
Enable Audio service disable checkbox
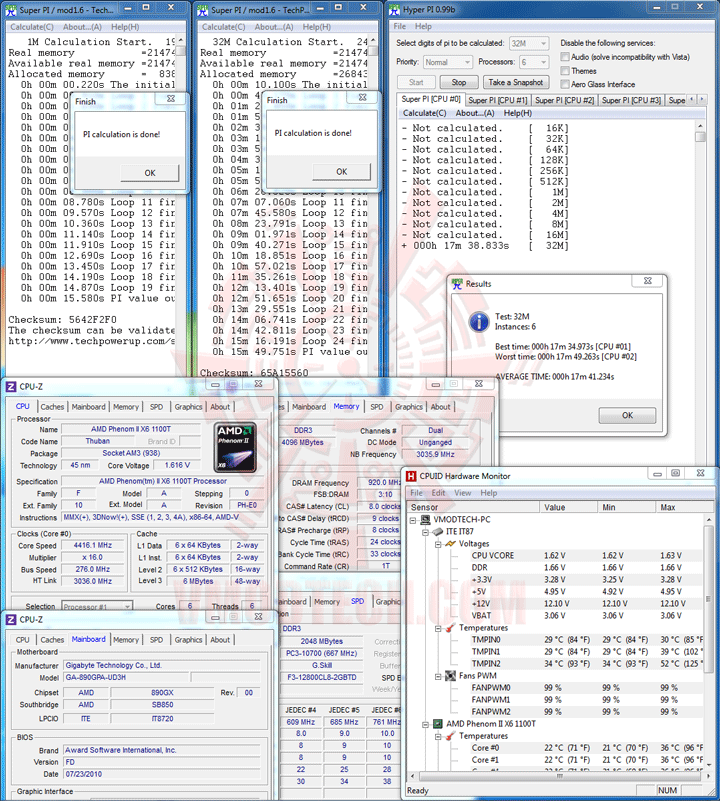(x=565, y=57)
